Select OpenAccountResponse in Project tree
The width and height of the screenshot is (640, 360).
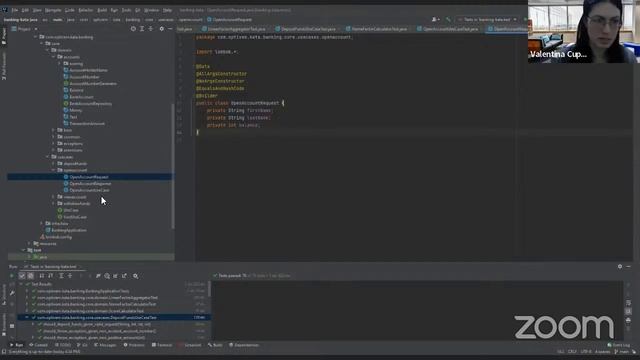[x=90, y=183]
